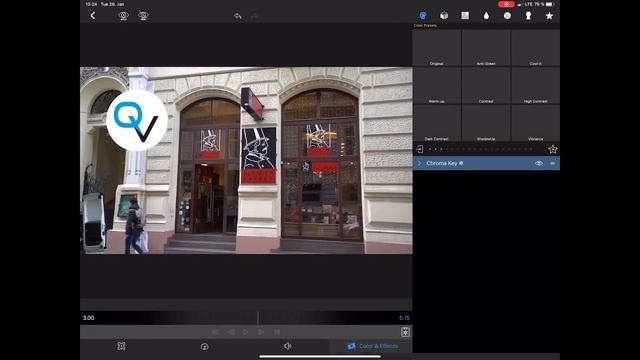
Task: Open the distort circle effects category
Action: 507,16
